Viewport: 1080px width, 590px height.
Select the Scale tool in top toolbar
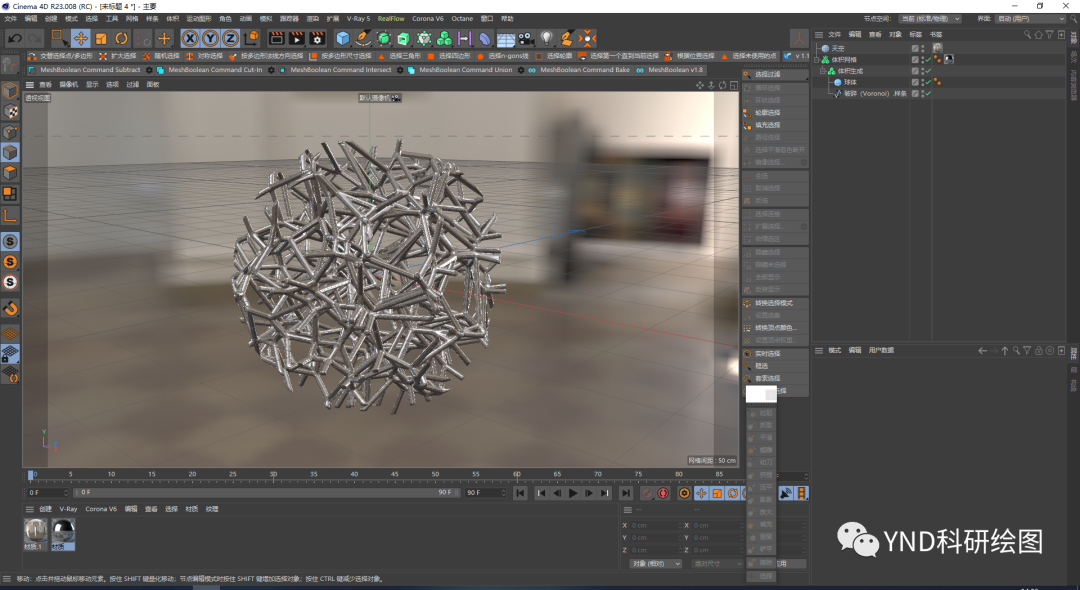pyautogui.click(x=101, y=39)
